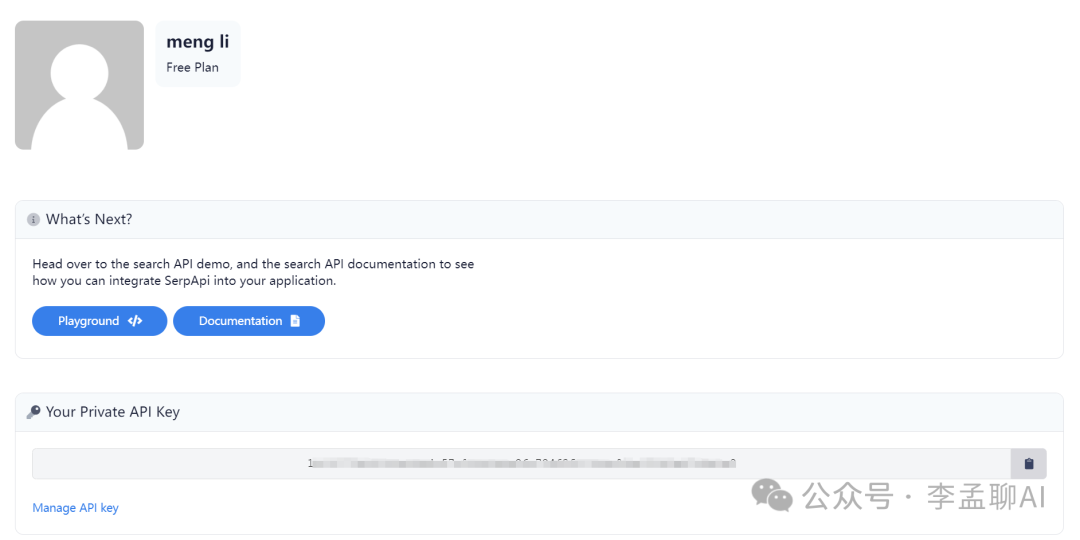Click the 'Head over to the search API demo' paragraph
This screenshot has height=540, width=1080.
click(x=253, y=272)
